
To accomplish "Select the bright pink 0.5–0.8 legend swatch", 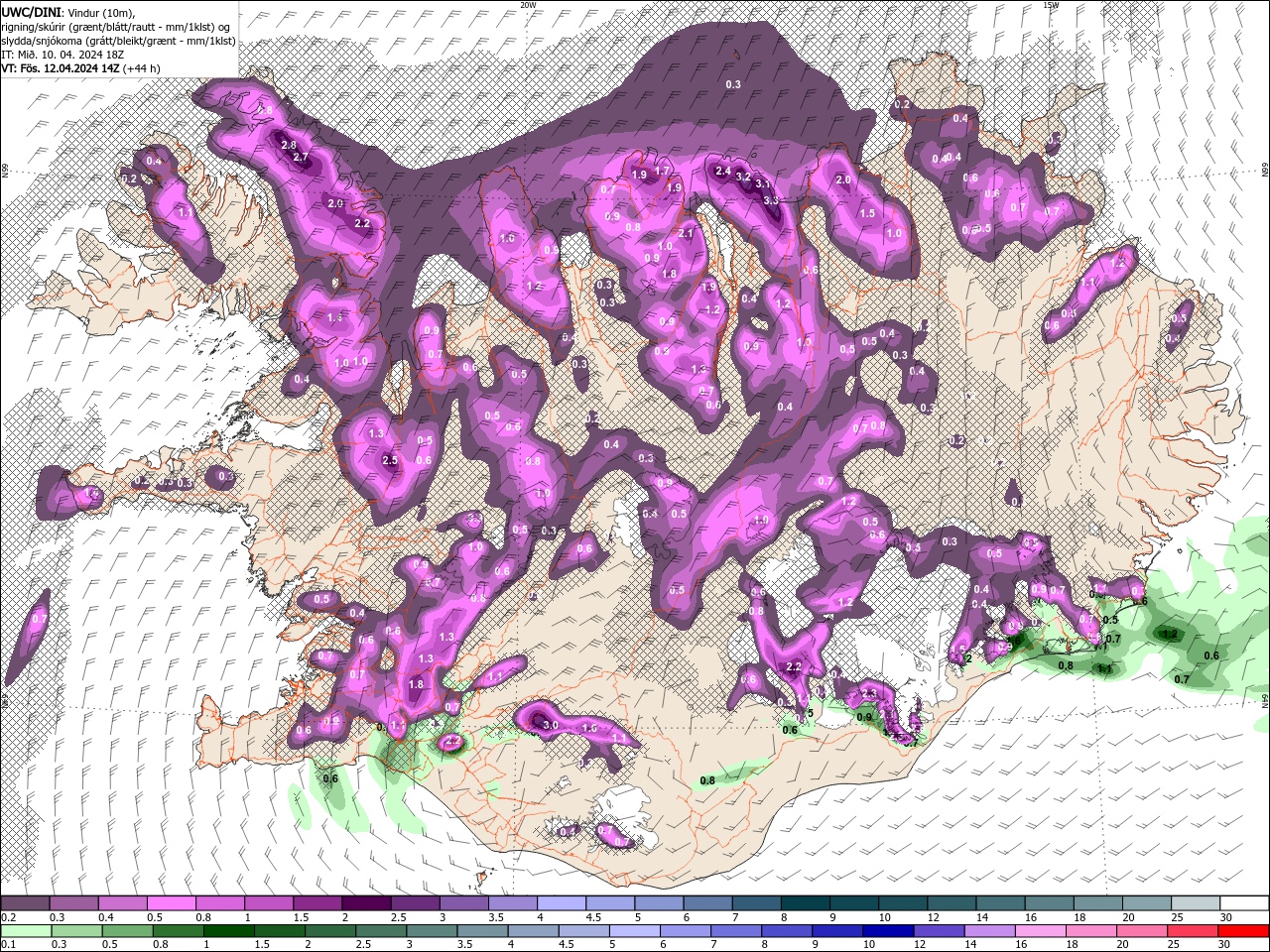I will [x=171, y=903].
